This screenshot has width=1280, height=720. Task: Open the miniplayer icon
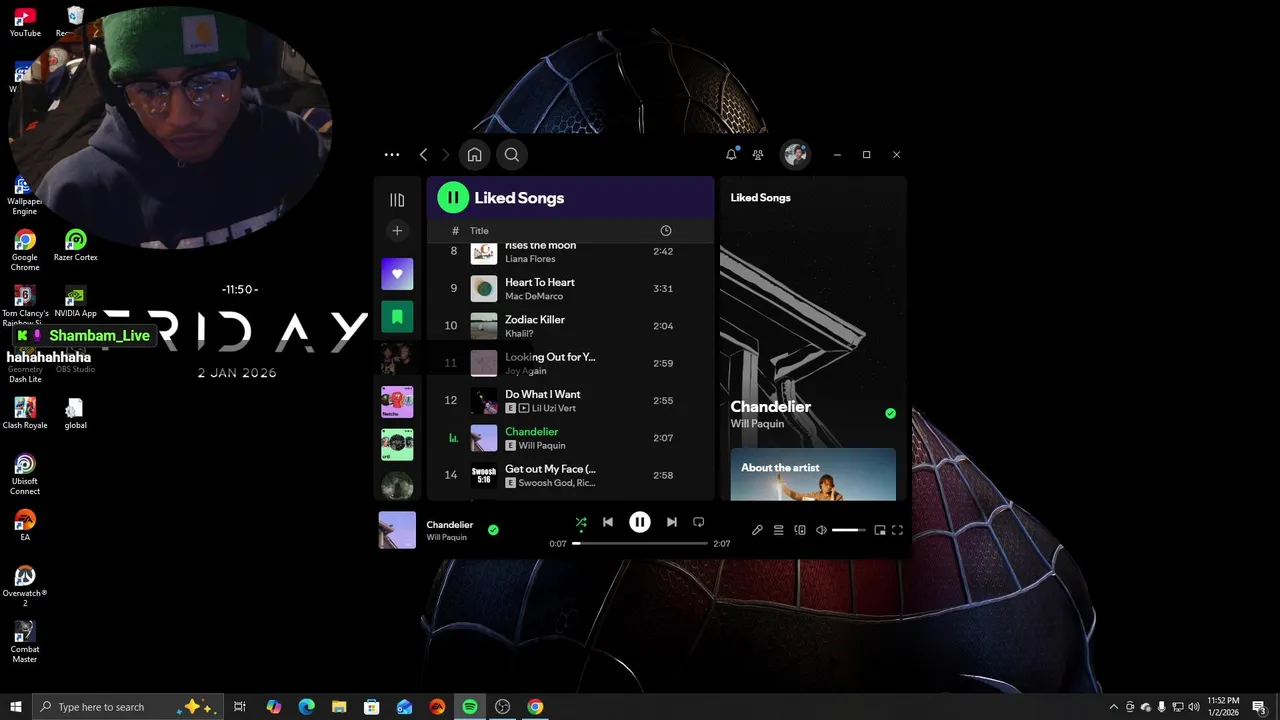(x=880, y=530)
